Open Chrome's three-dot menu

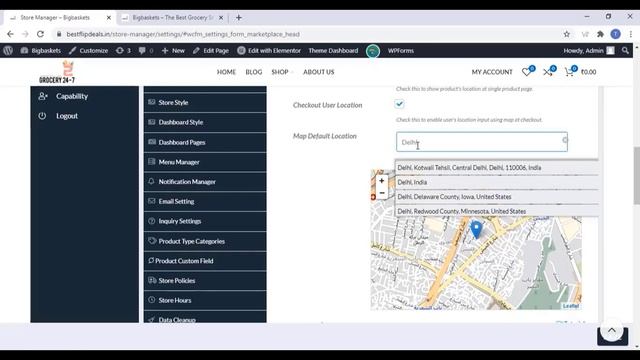click(631, 34)
